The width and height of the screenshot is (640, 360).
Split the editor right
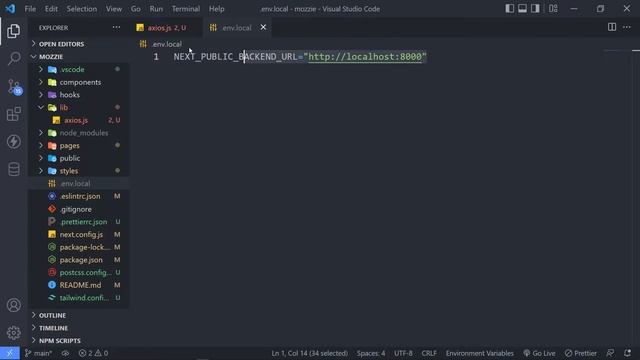(612, 27)
